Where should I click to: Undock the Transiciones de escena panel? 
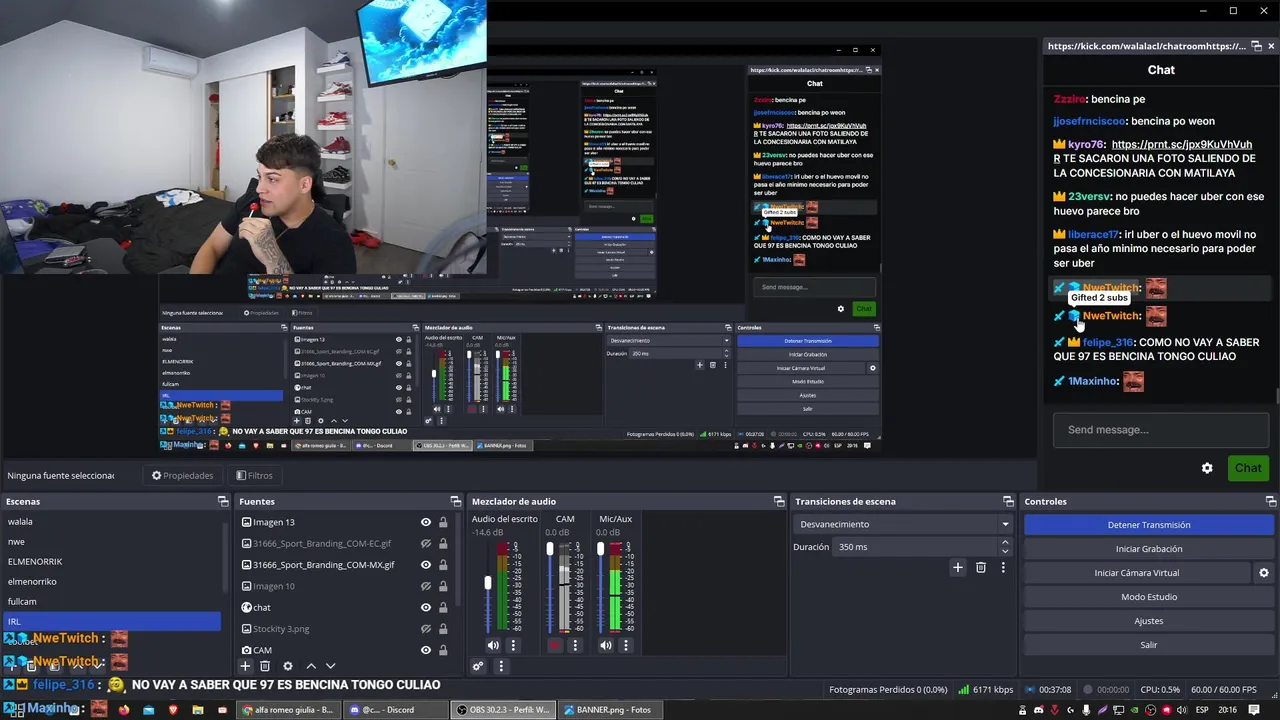pyautogui.click(x=1009, y=501)
